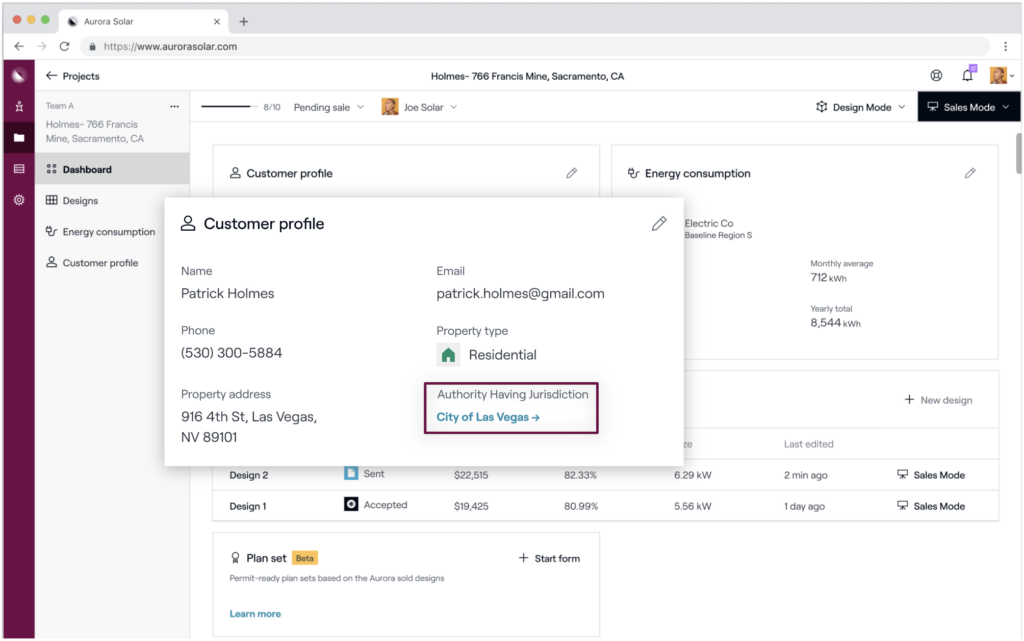Open the Team A three-dots menu
Screen dimensions: 1024x641
[x=174, y=106]
